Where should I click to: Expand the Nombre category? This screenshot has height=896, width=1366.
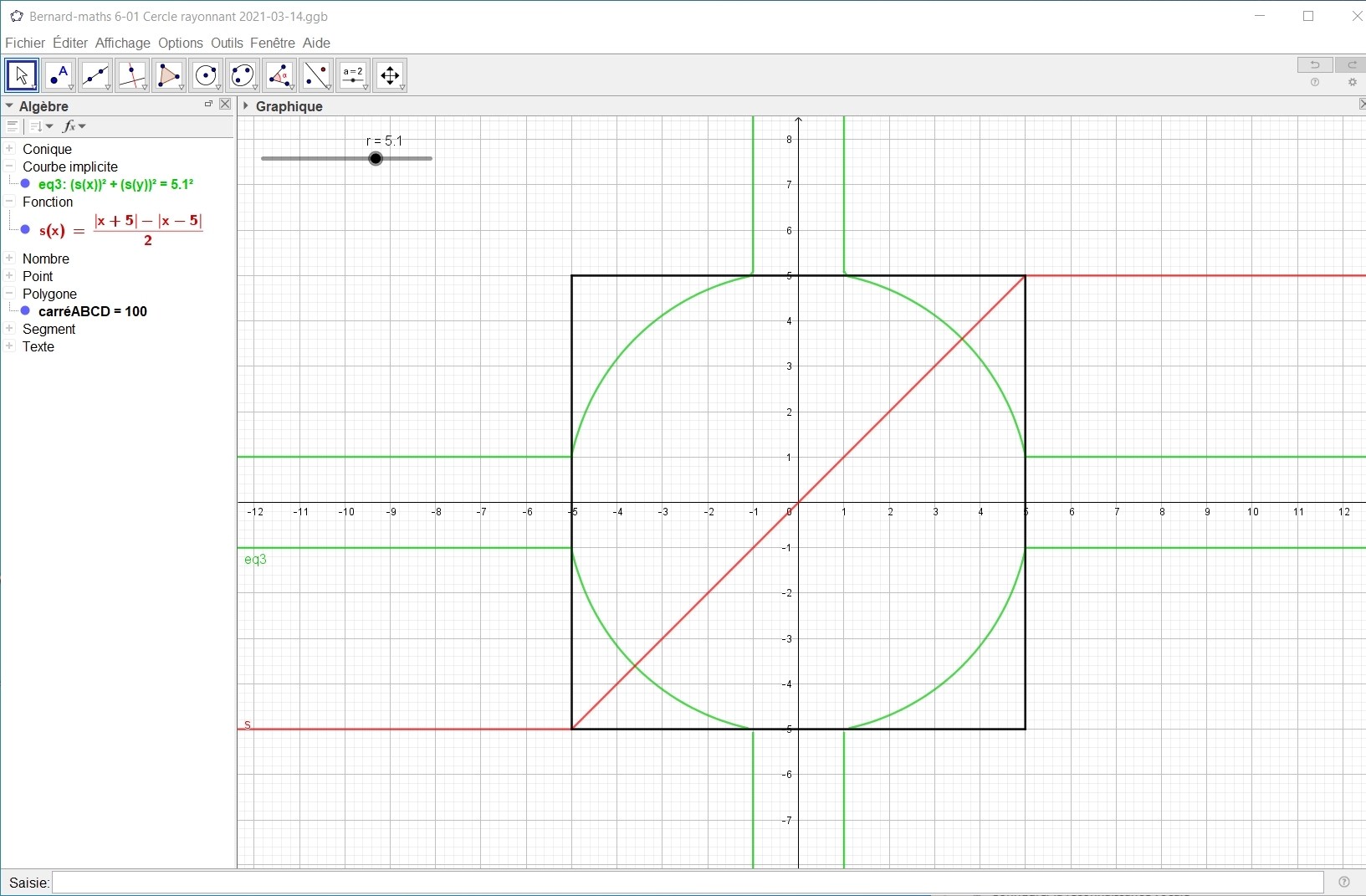[x=10, y=258]
